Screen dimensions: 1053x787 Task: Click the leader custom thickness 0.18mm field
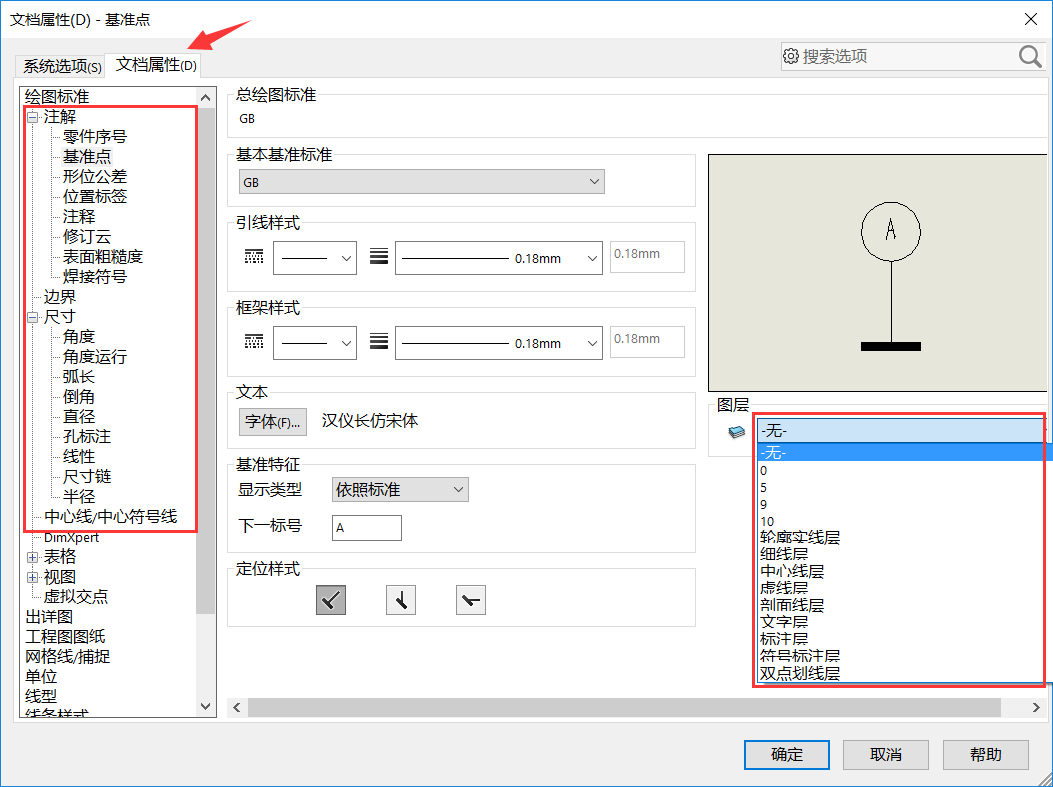[647, 257]
